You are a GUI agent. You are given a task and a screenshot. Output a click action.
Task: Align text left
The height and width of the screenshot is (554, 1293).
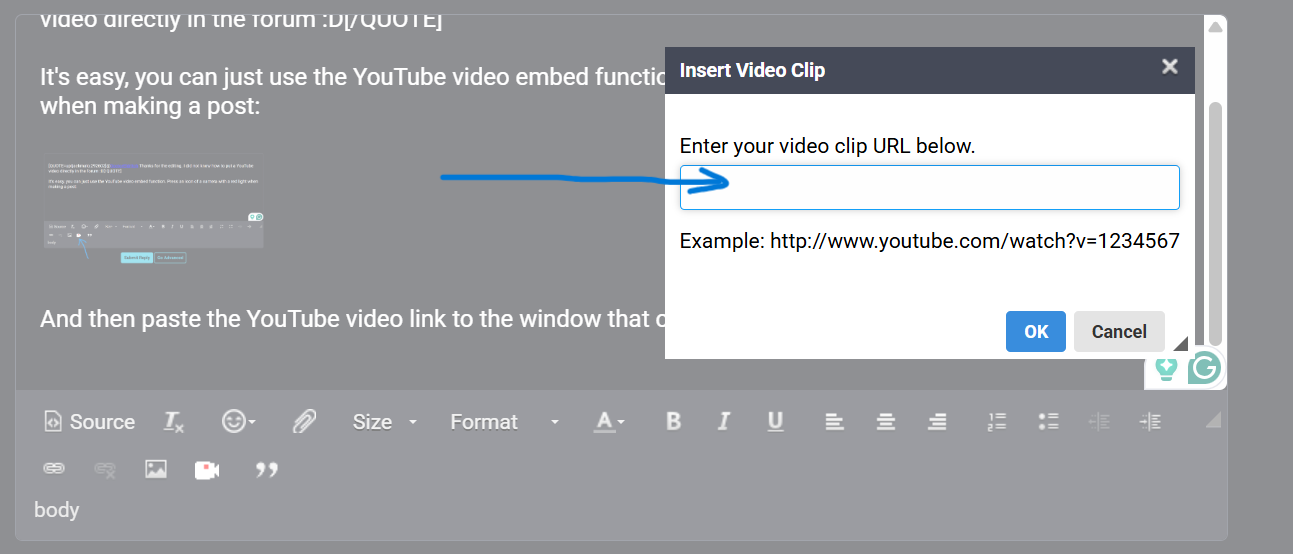pyautogui.click(x=834, y=422)
